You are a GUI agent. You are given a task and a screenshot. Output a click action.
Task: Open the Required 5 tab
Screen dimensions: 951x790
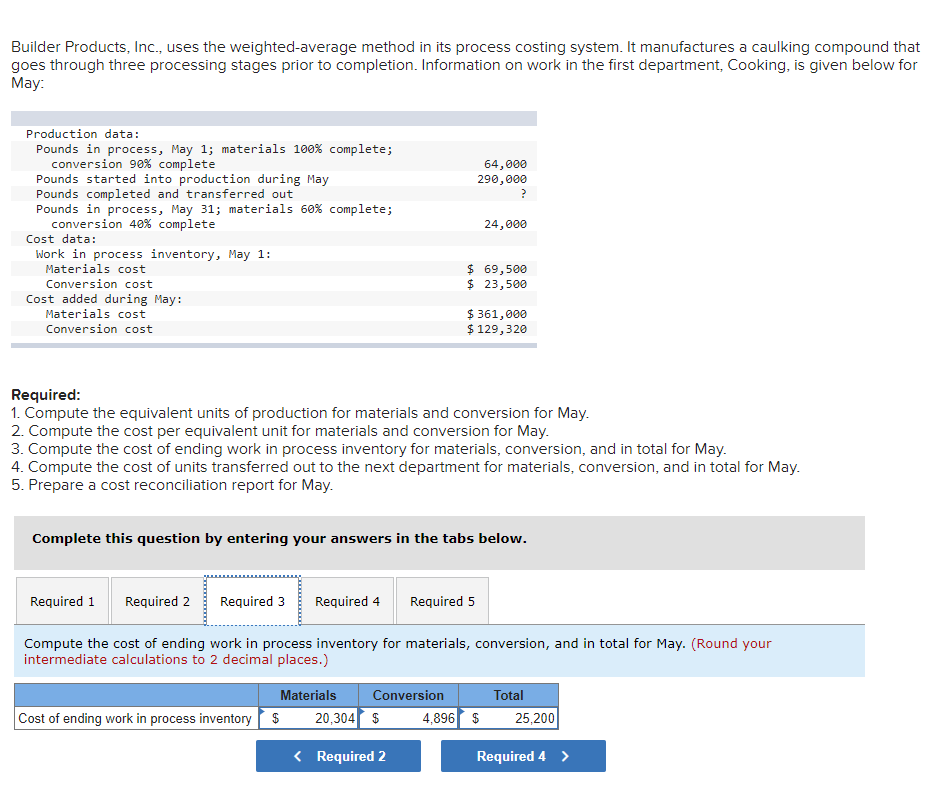click(442, 601)
